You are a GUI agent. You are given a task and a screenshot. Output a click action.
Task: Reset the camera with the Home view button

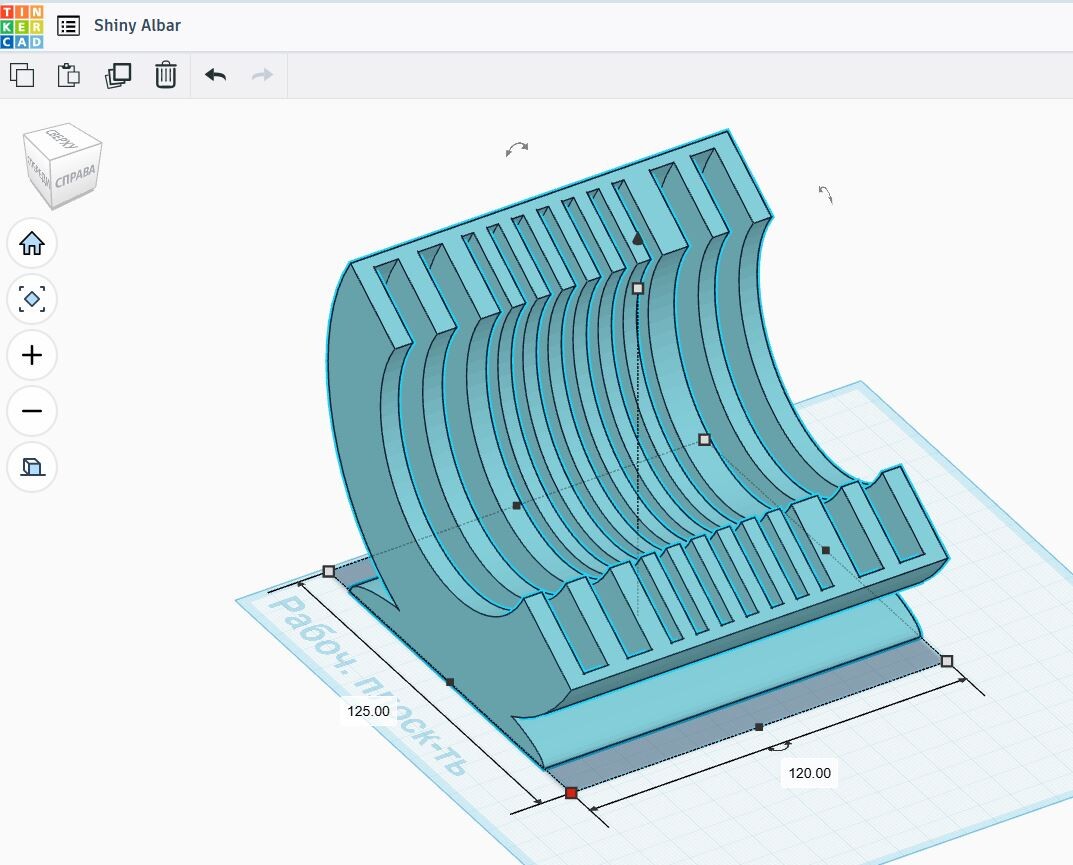[x=32, y=243]
